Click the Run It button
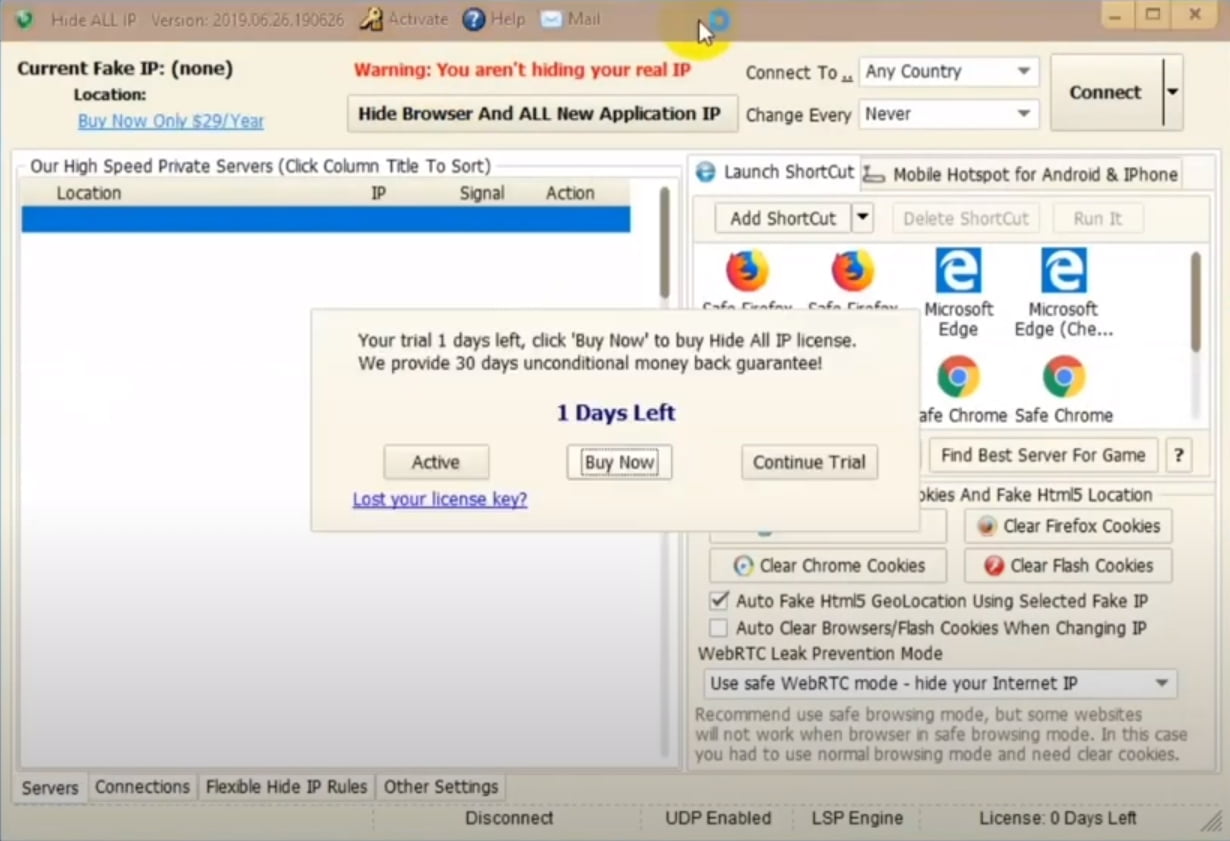Viewport: 1230px width, 841px height. coord(1098,218)
